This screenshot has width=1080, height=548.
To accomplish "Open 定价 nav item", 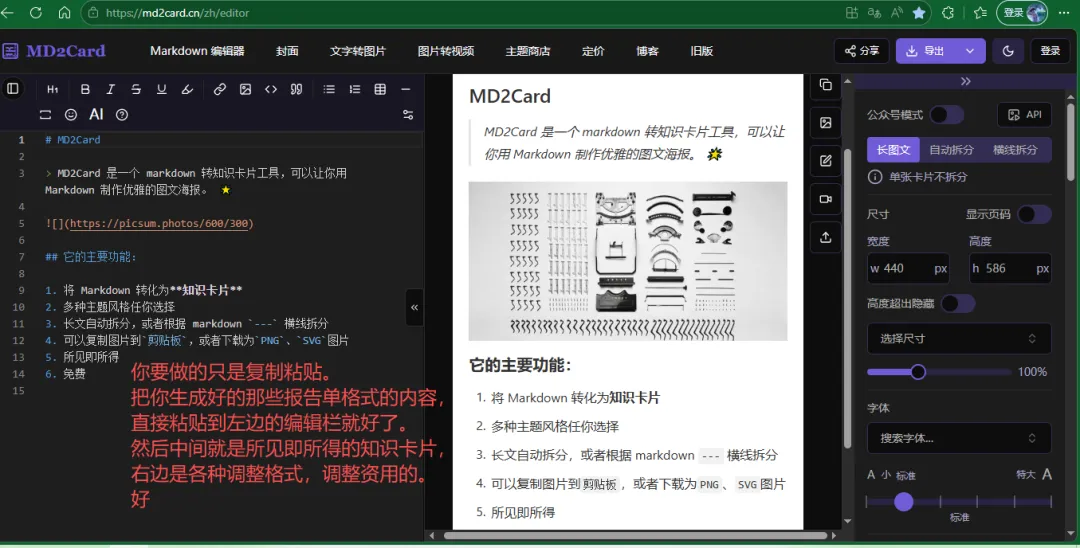I will coord(593,51).
